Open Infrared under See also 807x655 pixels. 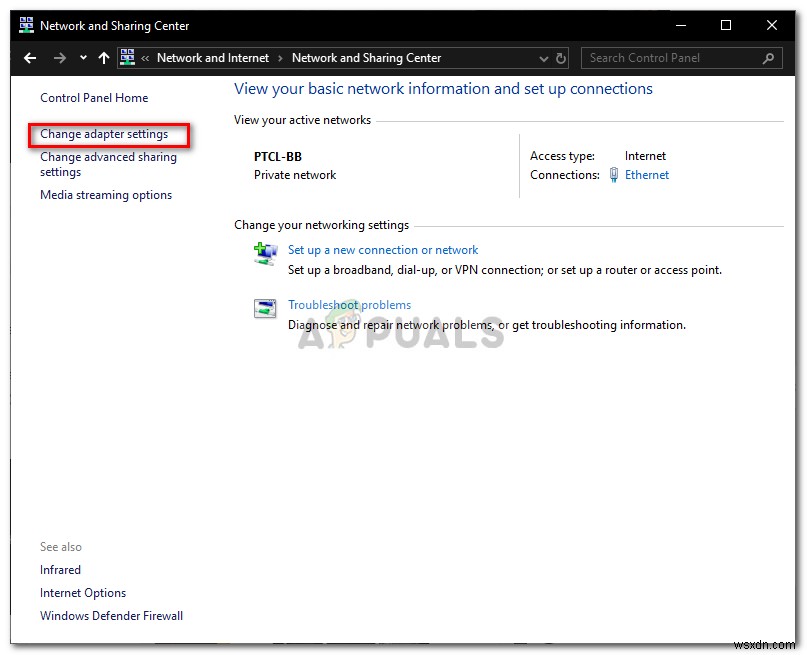[60, 570]
